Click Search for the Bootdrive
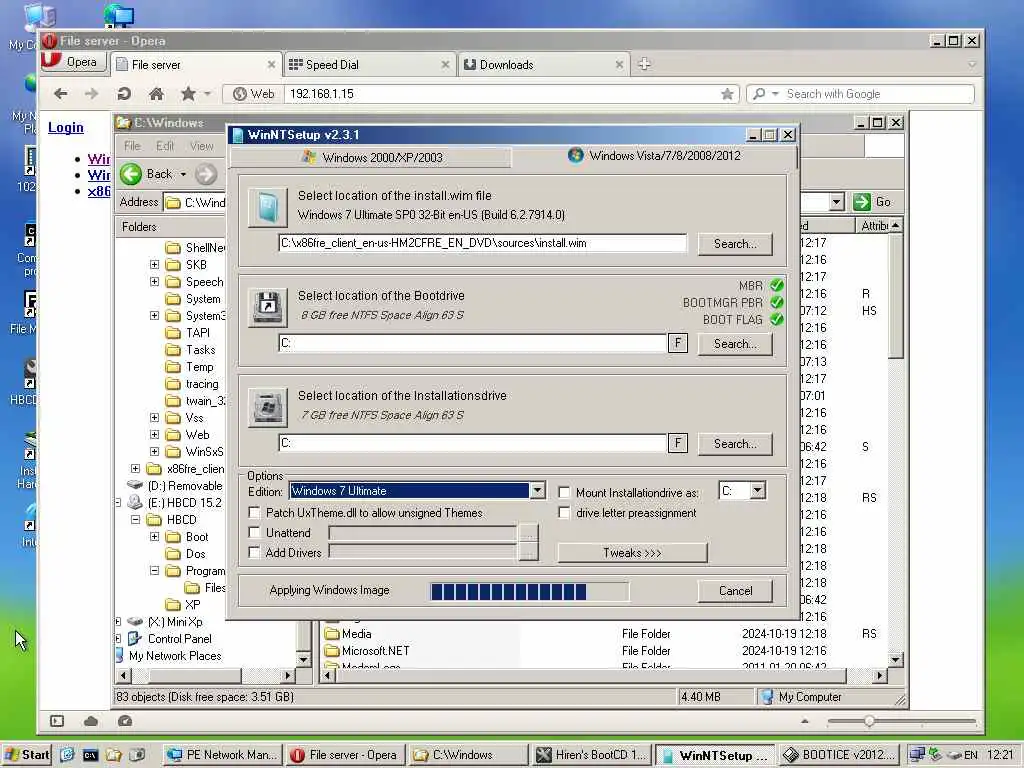This screenshot has height=768, width=1024. click(735, 344)
